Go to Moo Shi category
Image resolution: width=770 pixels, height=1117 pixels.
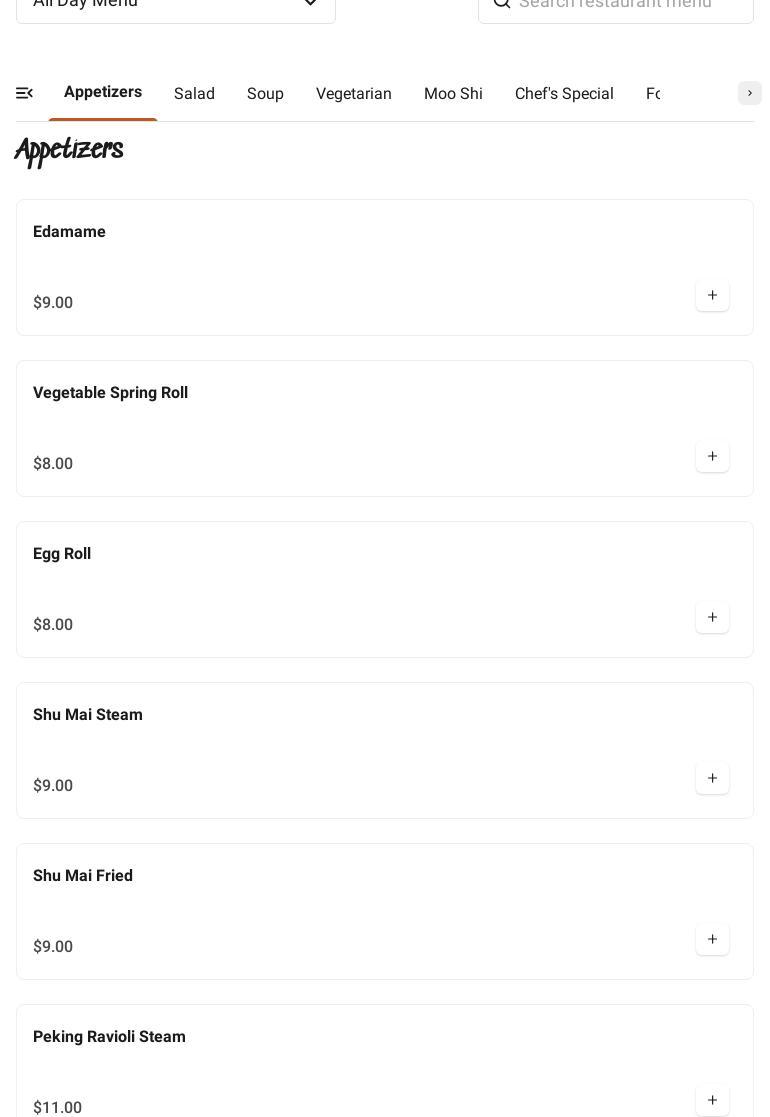(453, 93)
